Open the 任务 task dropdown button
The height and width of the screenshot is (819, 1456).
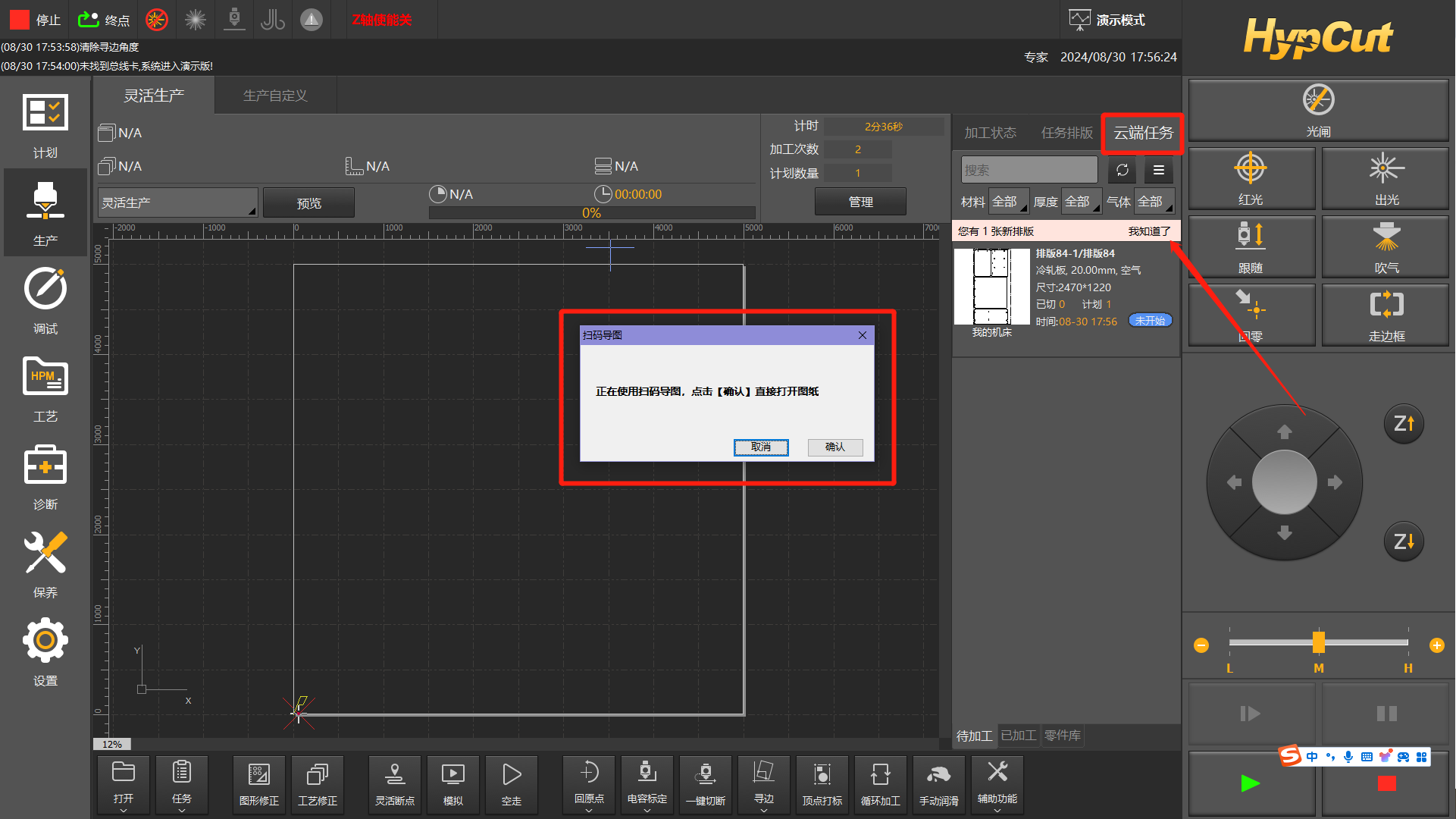coord(182,785)
